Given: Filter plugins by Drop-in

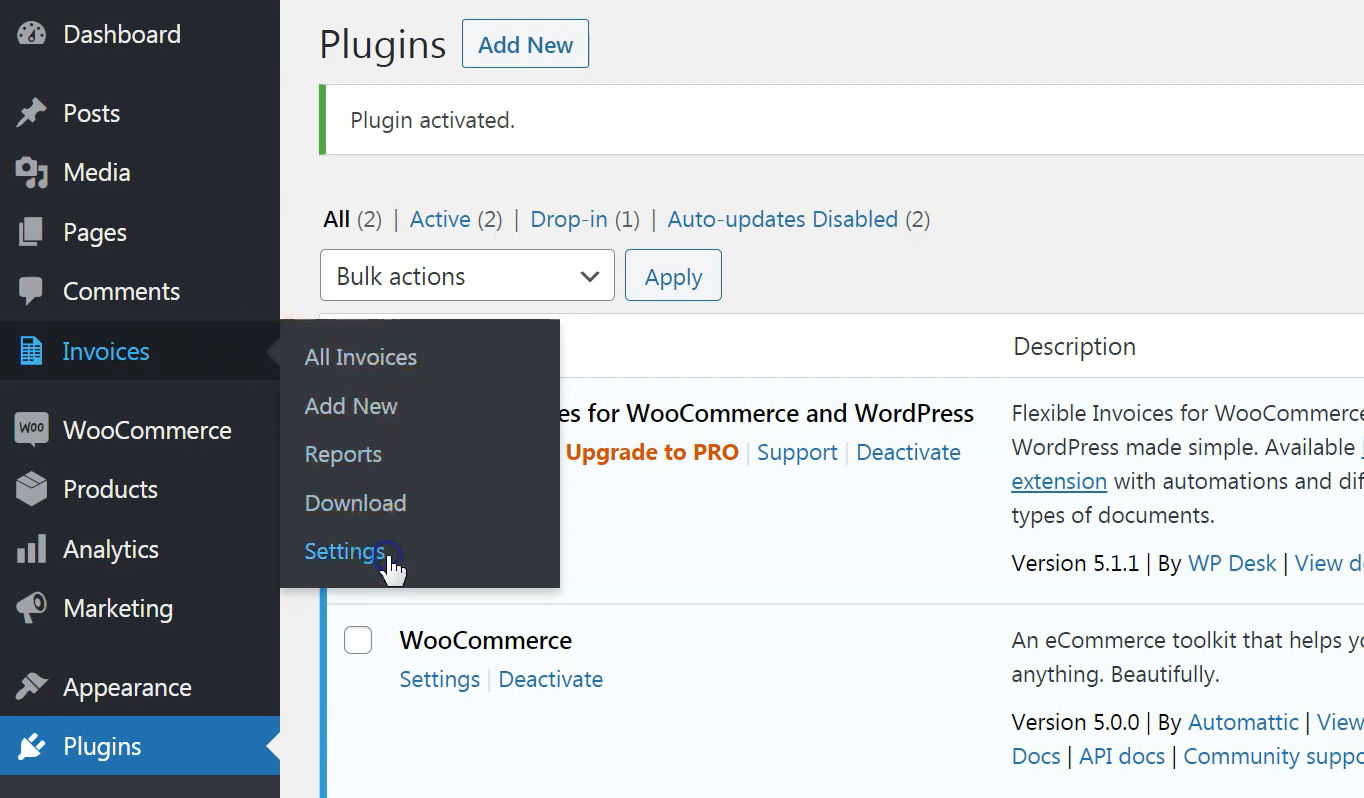Looking at the screenshot, I should 569,219.
